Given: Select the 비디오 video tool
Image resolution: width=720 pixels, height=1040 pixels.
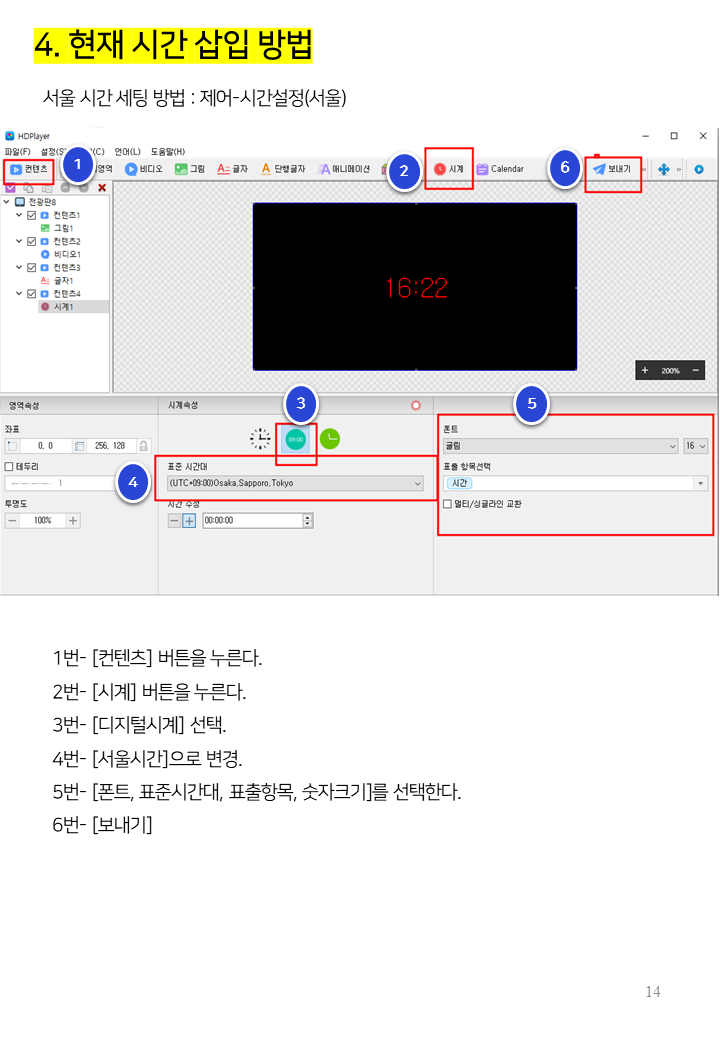Looking at the screenshot, I should [144, 169].
